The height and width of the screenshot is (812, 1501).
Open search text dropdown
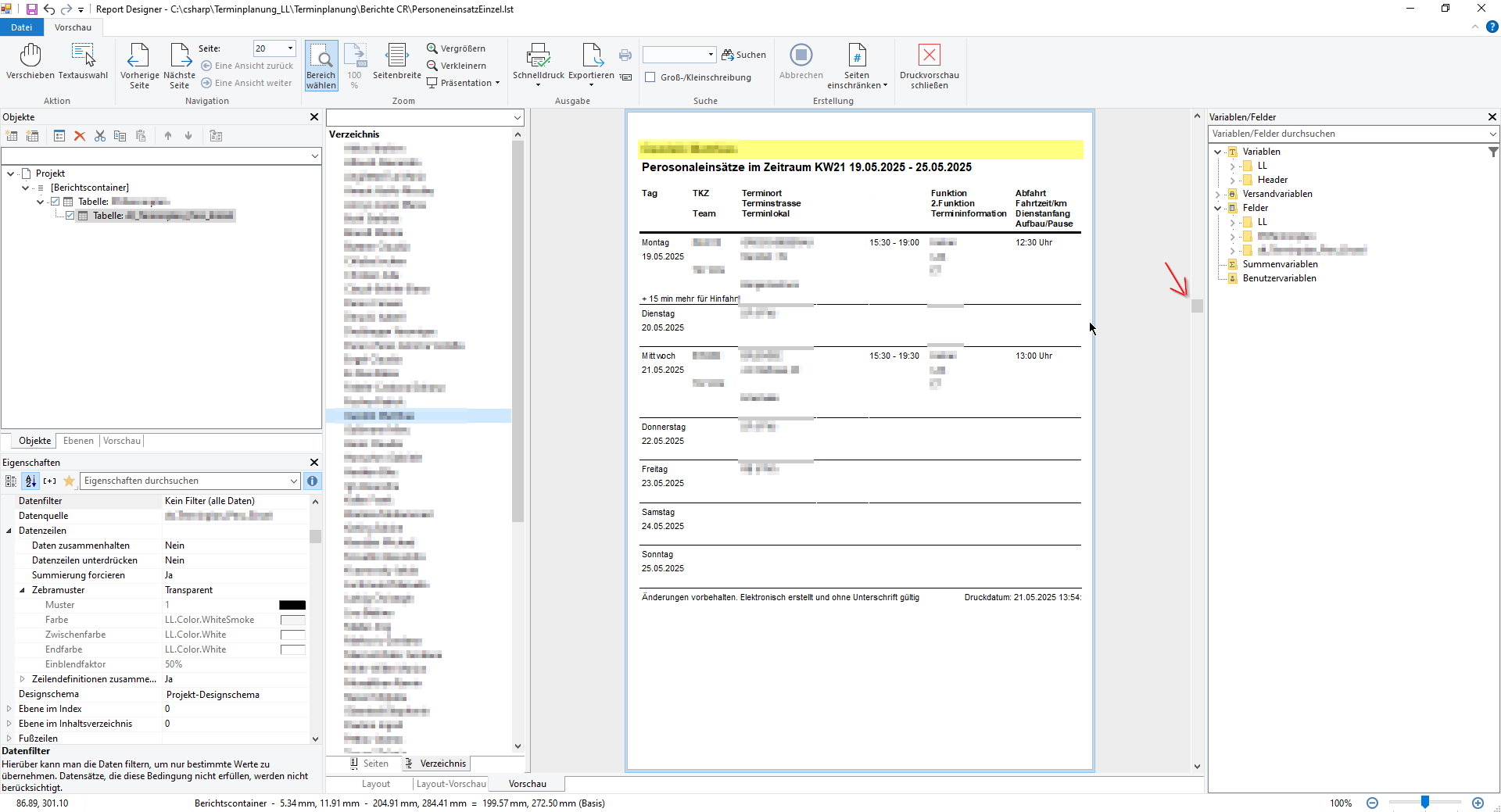[711, 55]
